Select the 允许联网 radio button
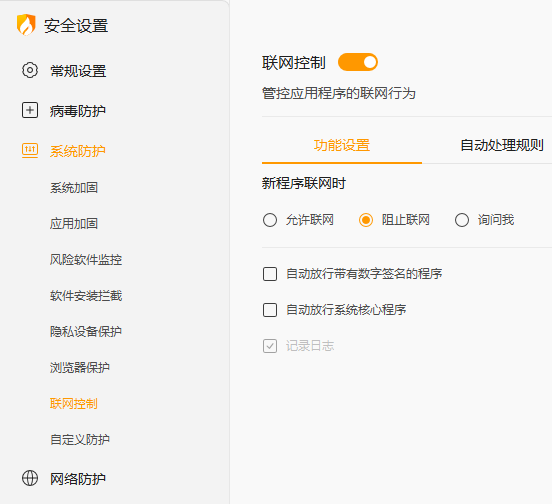The width and height of the screenshot is (552, 504). [270, 220]
